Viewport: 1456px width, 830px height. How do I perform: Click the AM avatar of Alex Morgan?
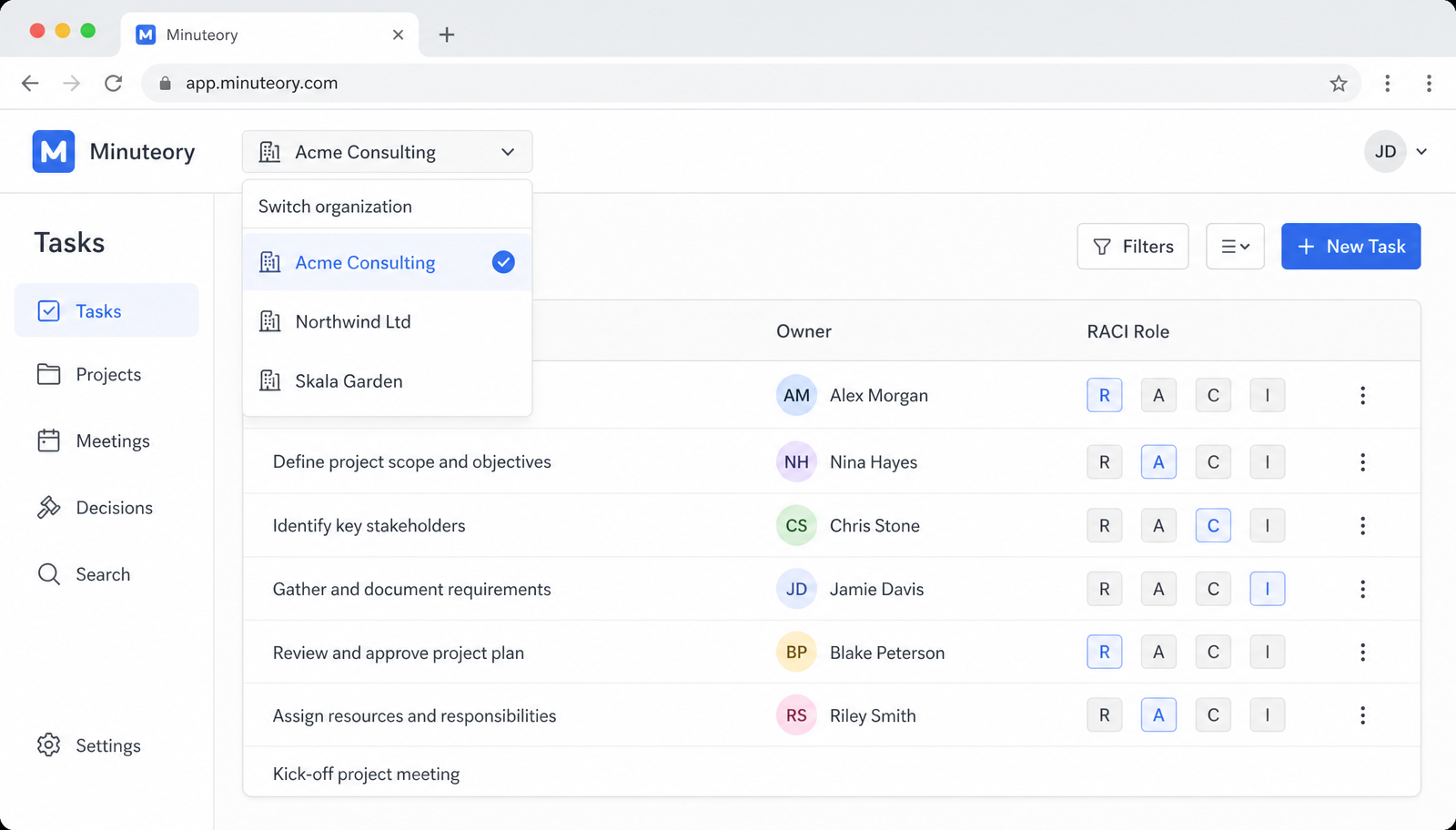(x=796, y=395)
